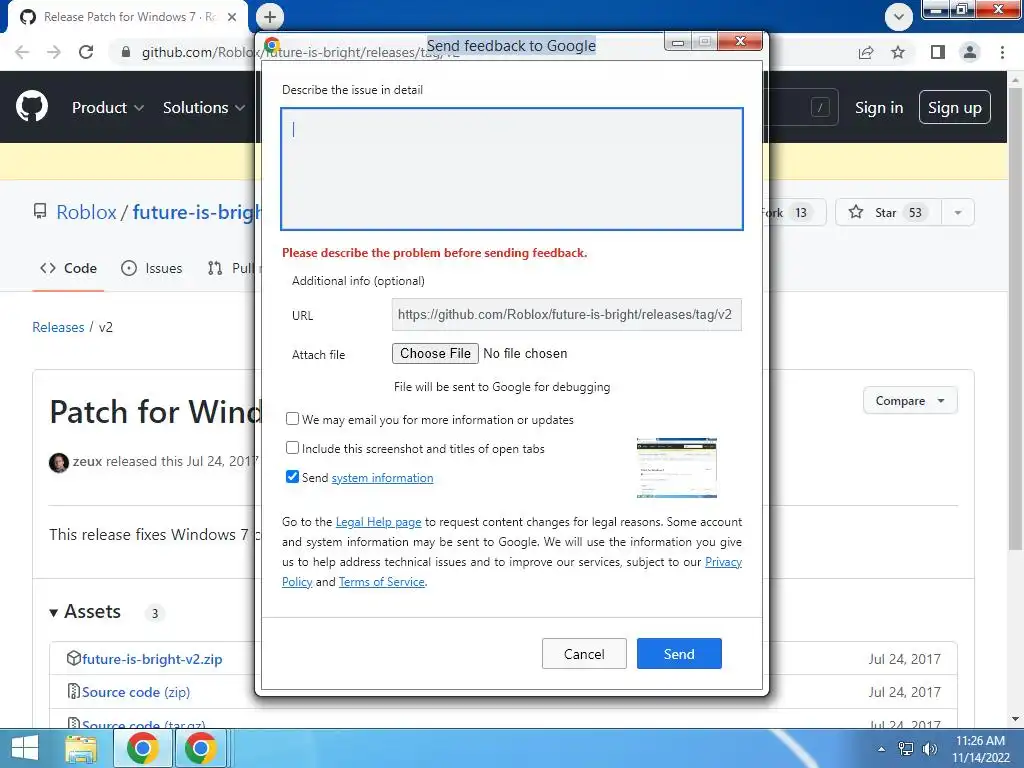Click the second Chrome taskbar icon
The width and height of the screenshot is (1024, 768).
pos(200,748)
